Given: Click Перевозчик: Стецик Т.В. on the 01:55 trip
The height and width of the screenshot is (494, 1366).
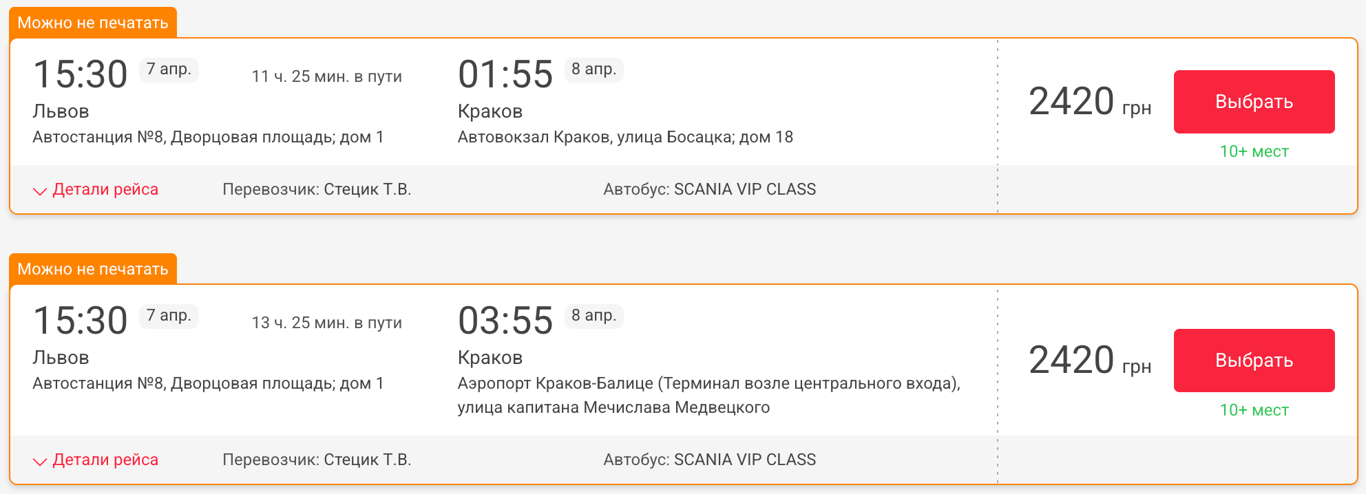Looking at the screenshot, I should coord(316,190).
